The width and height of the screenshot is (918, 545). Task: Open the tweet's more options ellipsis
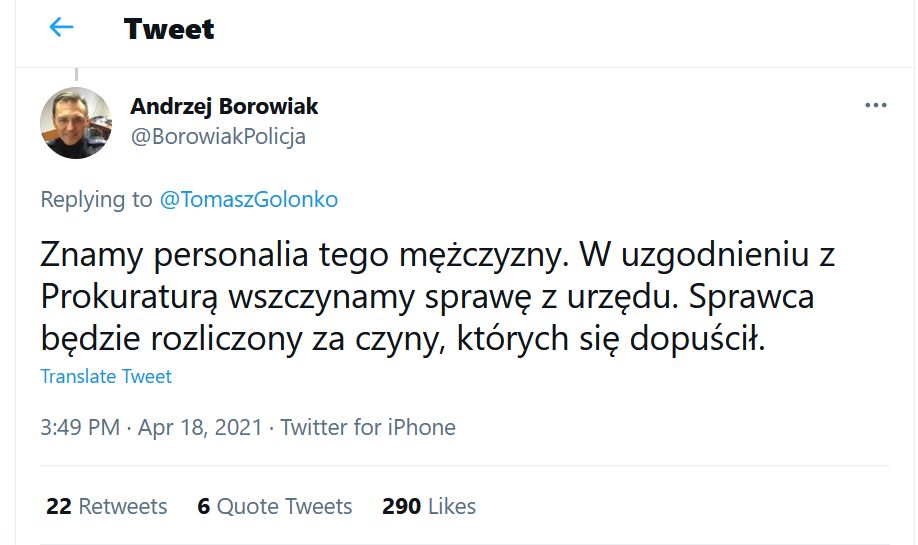(875, 106)
